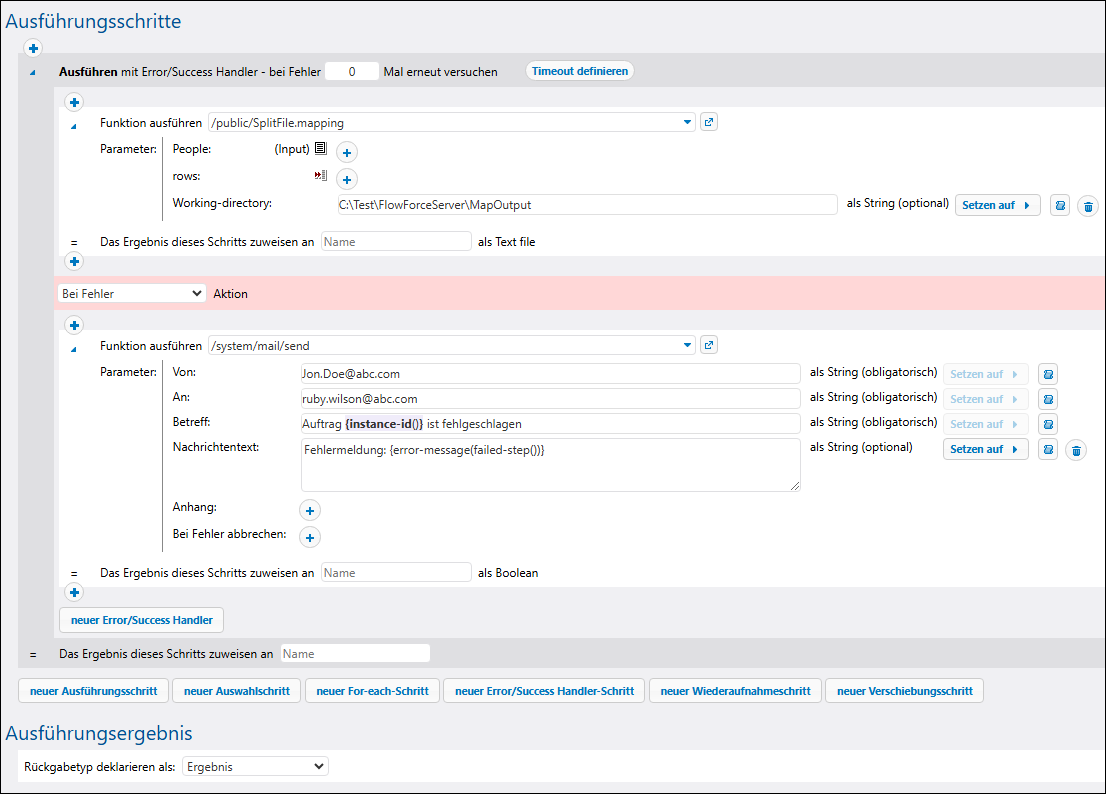Open Setzen auf menu for Working-directory

point(997,205)
